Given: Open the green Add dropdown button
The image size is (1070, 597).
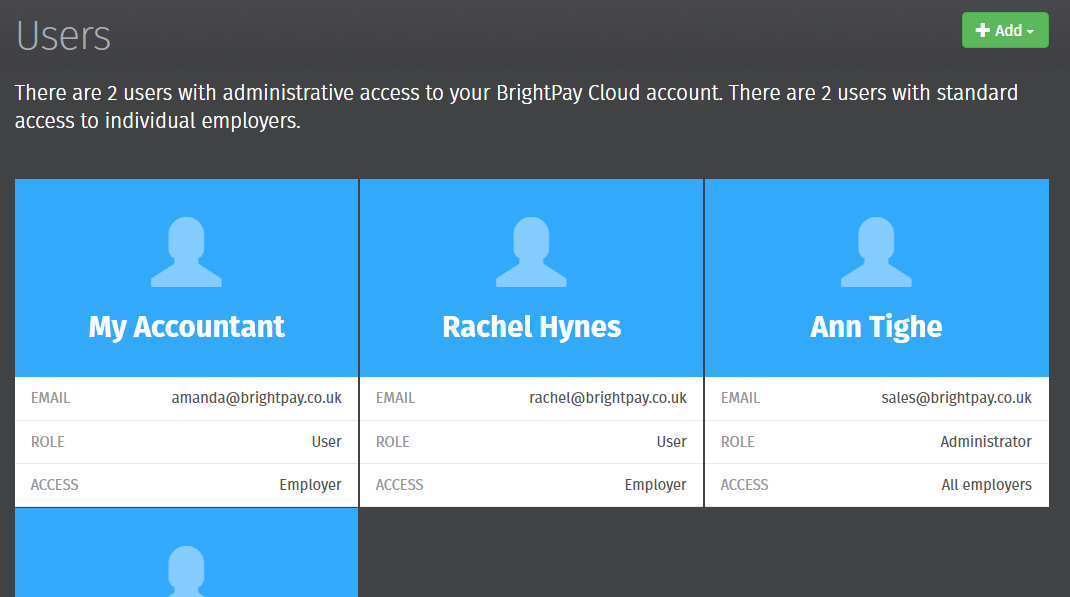Looking at the screenshot, I should [x=1004, y=30].
